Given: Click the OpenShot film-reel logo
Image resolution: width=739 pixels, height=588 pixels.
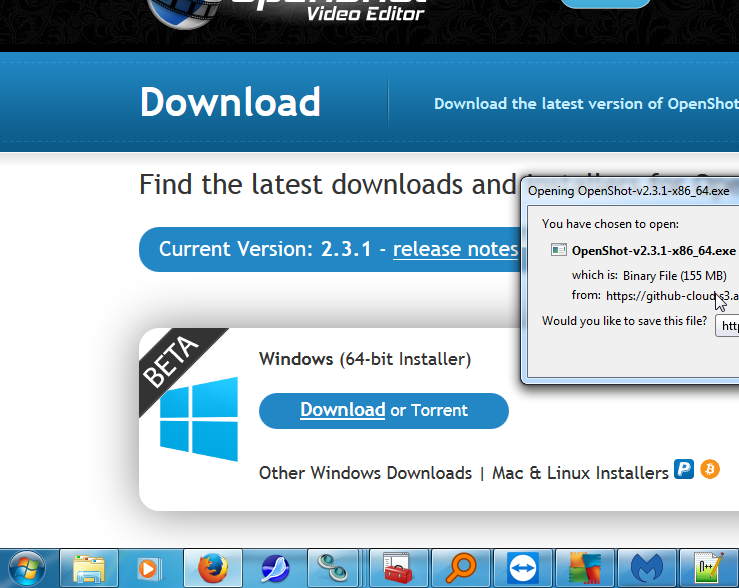Looking at the screenshot, I should click(x=185, y=14).
